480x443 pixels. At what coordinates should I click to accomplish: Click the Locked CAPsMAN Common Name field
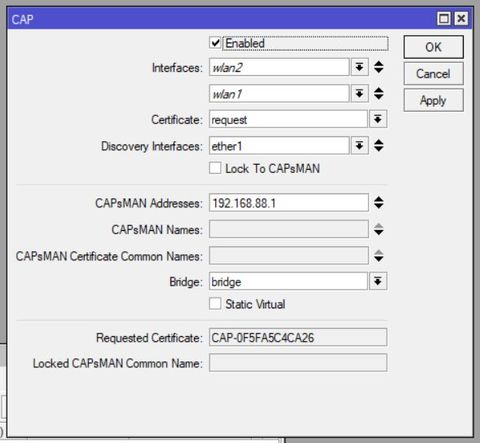click(298, 363)
